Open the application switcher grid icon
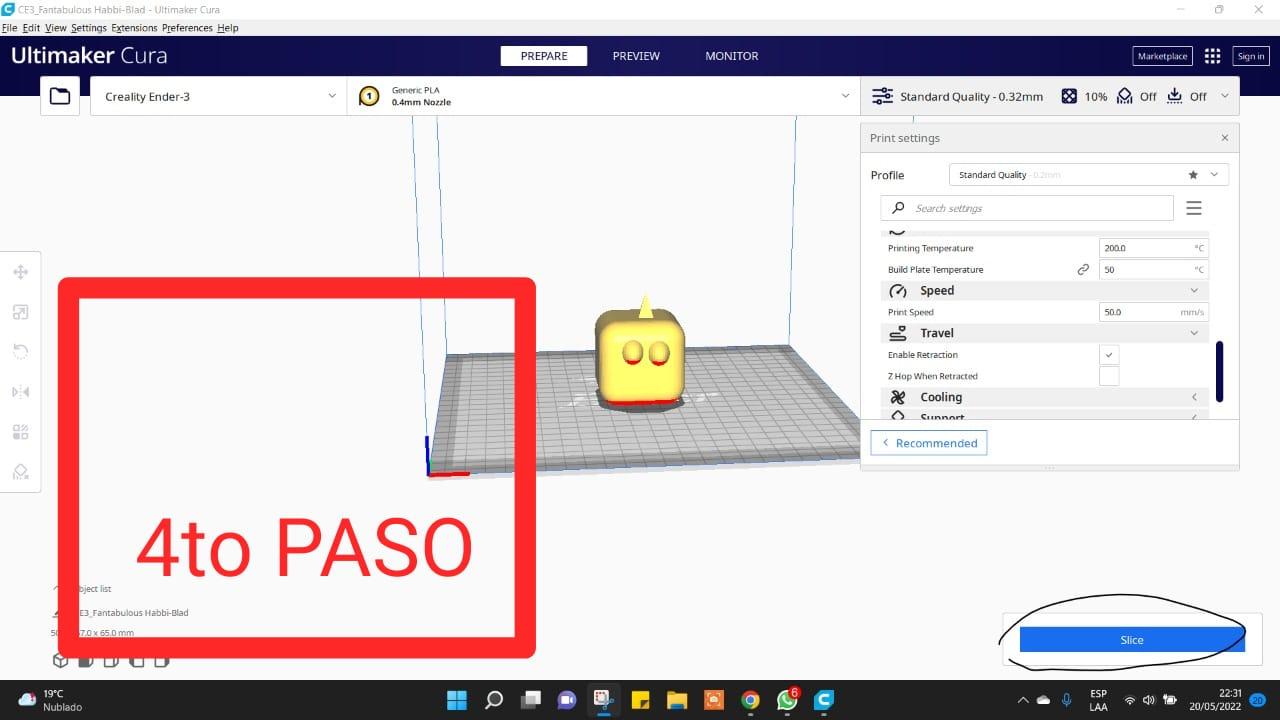 click(x=1212, y=56)
